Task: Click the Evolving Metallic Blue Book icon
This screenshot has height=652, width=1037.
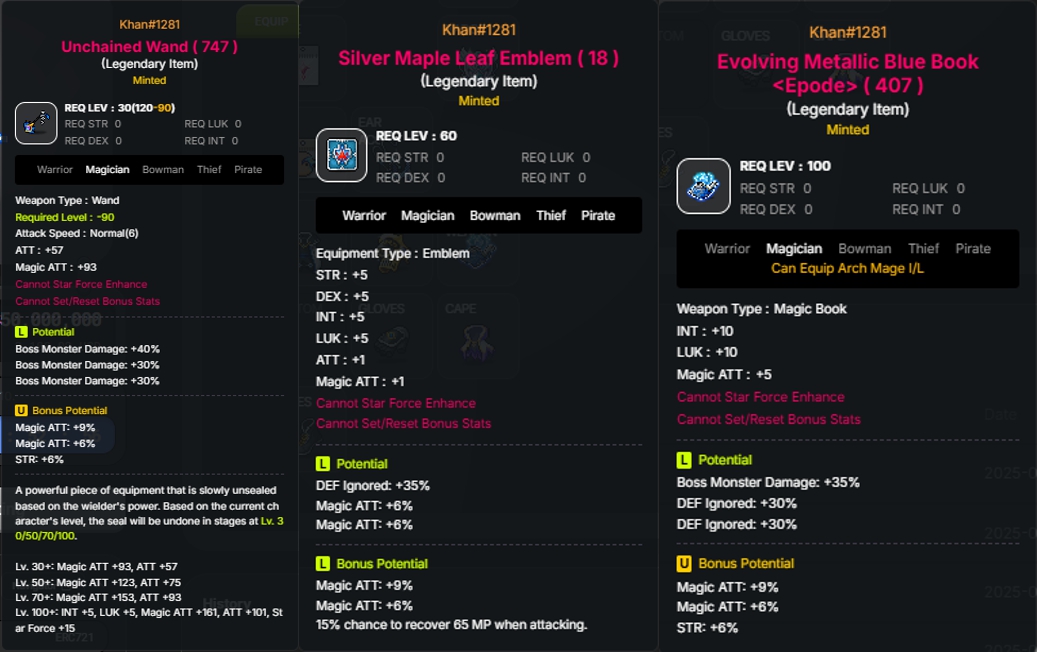Action: pyautogui.click(x=703, y=186)
